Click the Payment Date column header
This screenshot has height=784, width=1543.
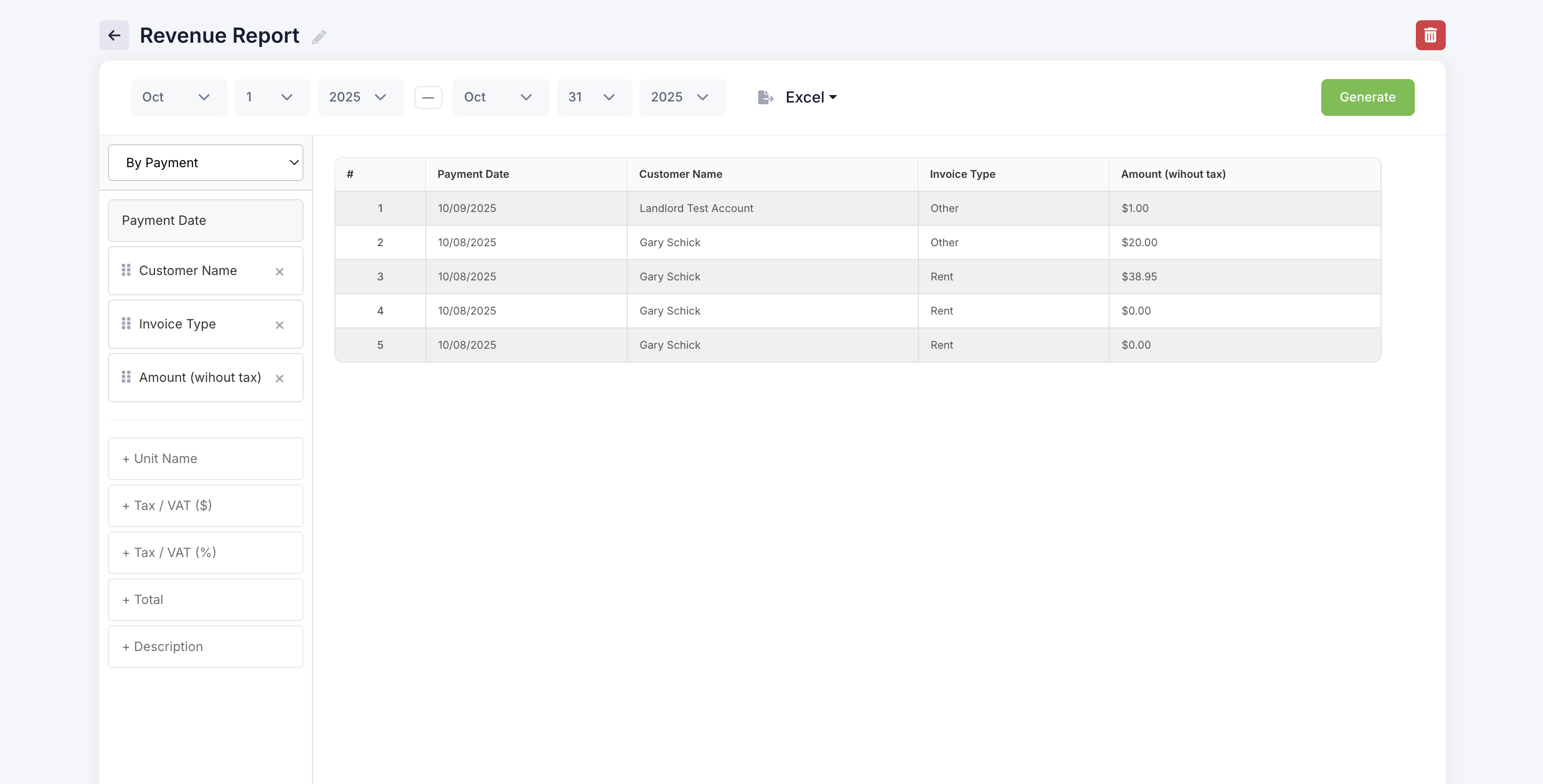tap(473, 174)
